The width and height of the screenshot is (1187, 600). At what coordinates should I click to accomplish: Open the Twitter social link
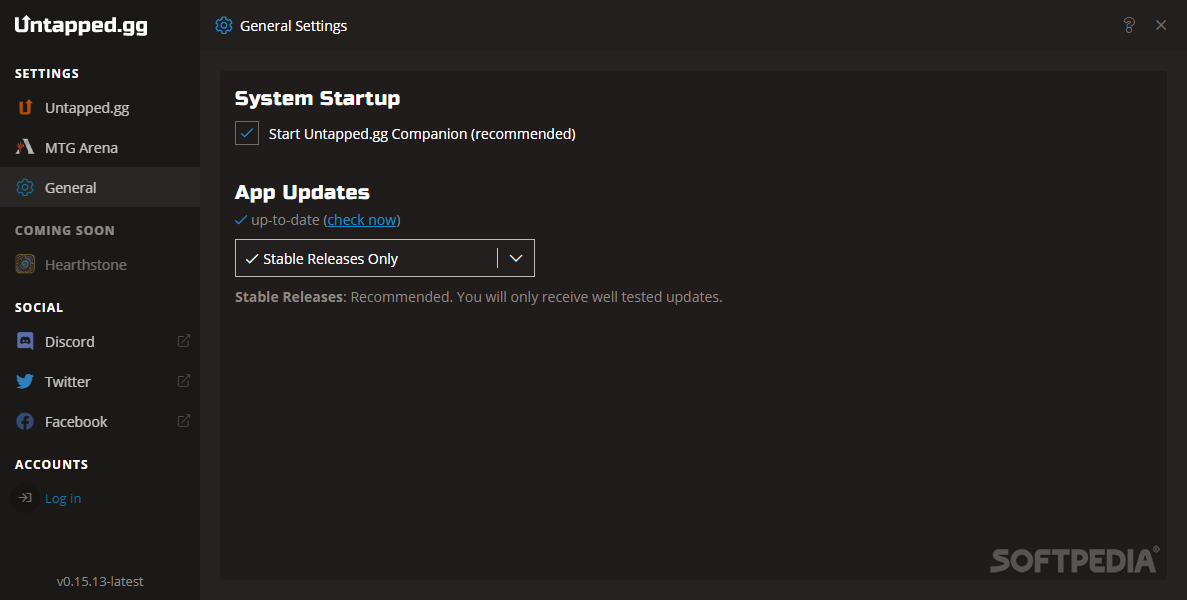point(100,381)
